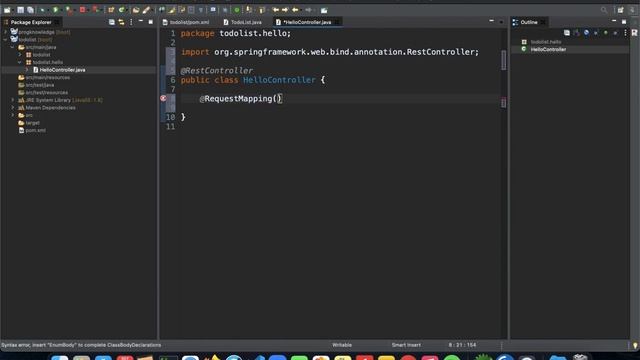Toggle Hide Local Types green dot in Outline
The image size is (640, 360).
click(x=606, y=33)
